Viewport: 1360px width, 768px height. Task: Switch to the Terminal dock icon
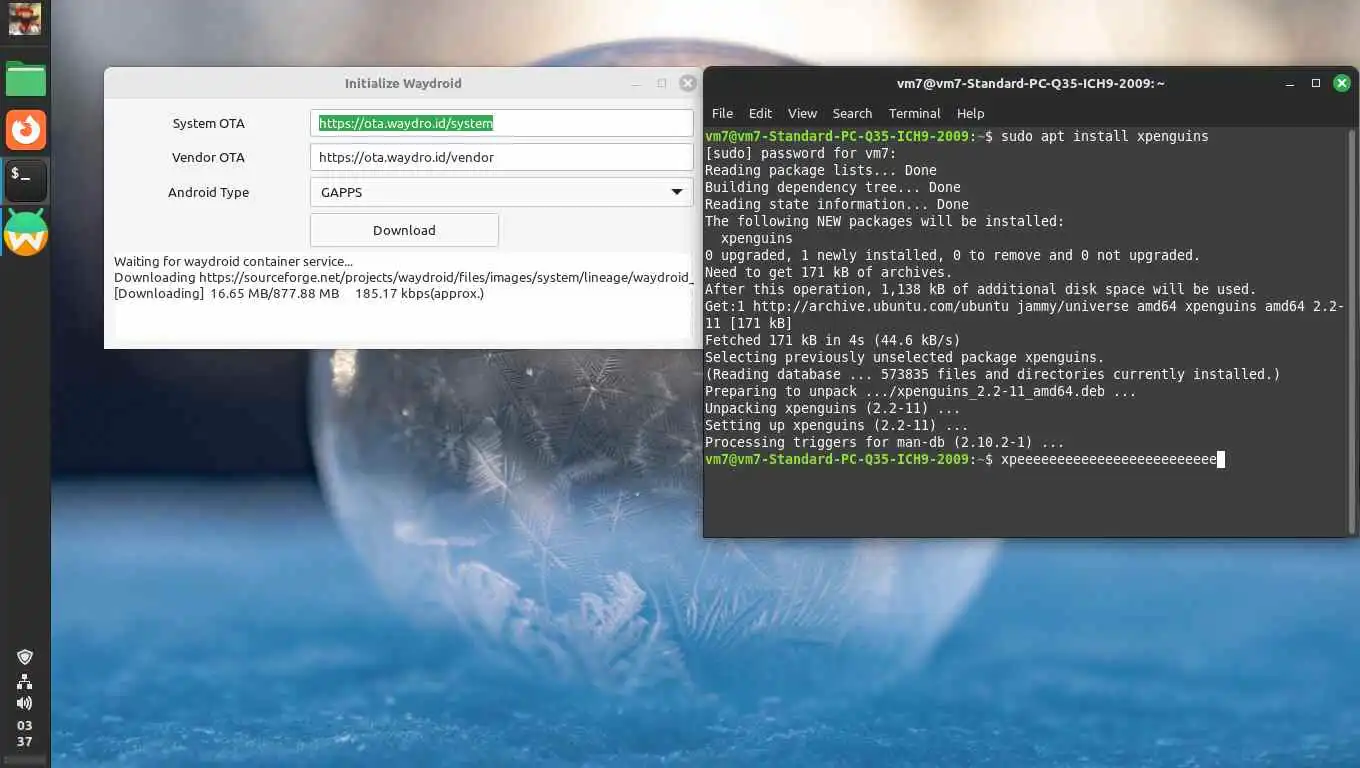click(x=26, y=181)
